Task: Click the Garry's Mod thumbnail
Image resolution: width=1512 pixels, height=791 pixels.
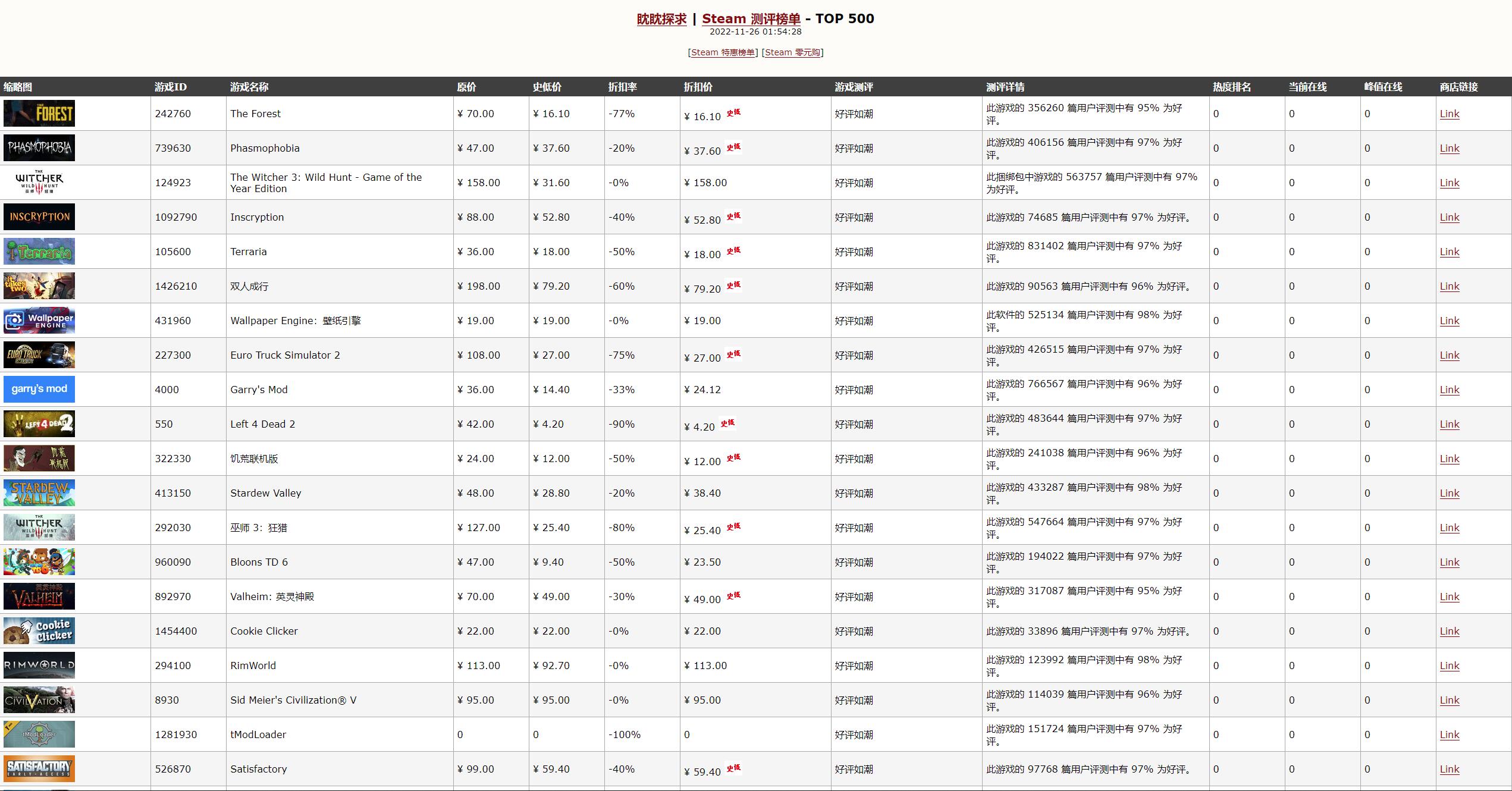Action: click(39, 390)
